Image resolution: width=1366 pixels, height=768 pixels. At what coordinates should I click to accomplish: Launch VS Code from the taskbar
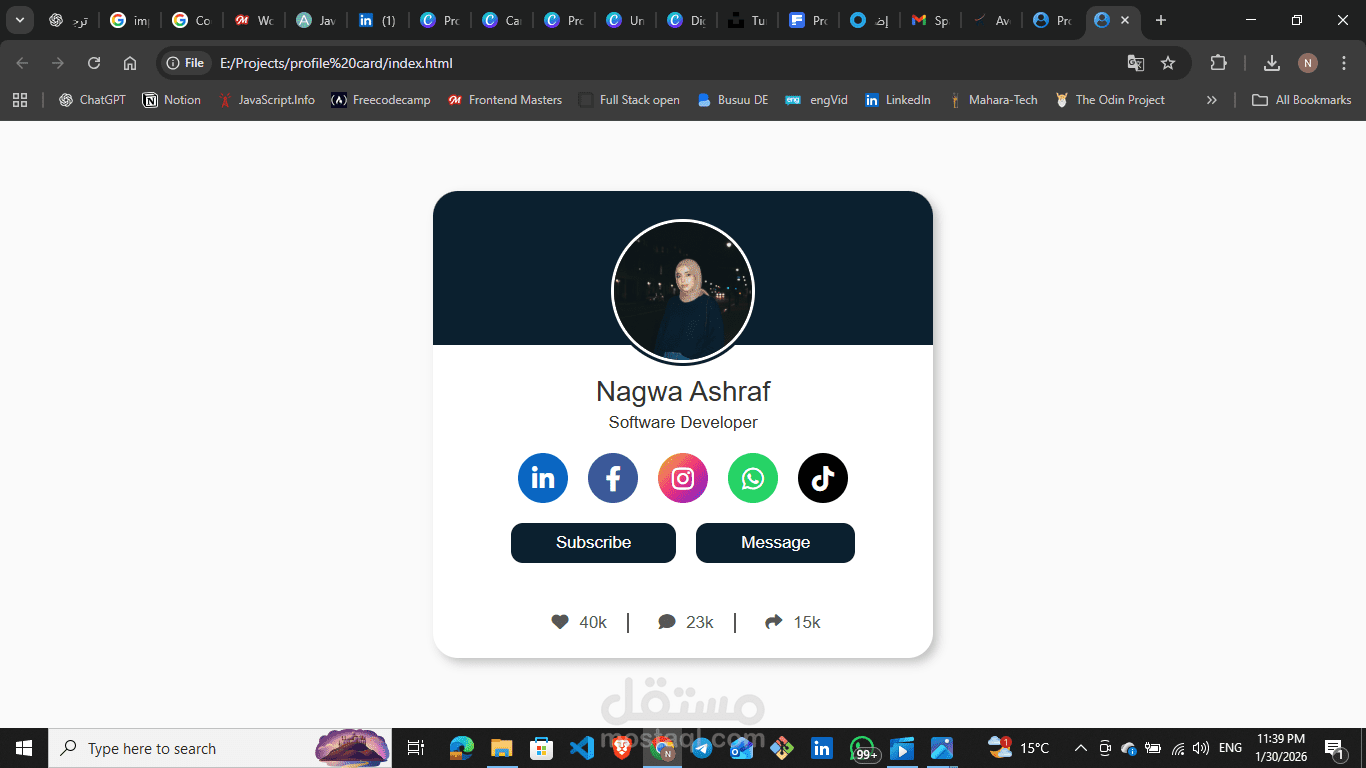(582, 747)
